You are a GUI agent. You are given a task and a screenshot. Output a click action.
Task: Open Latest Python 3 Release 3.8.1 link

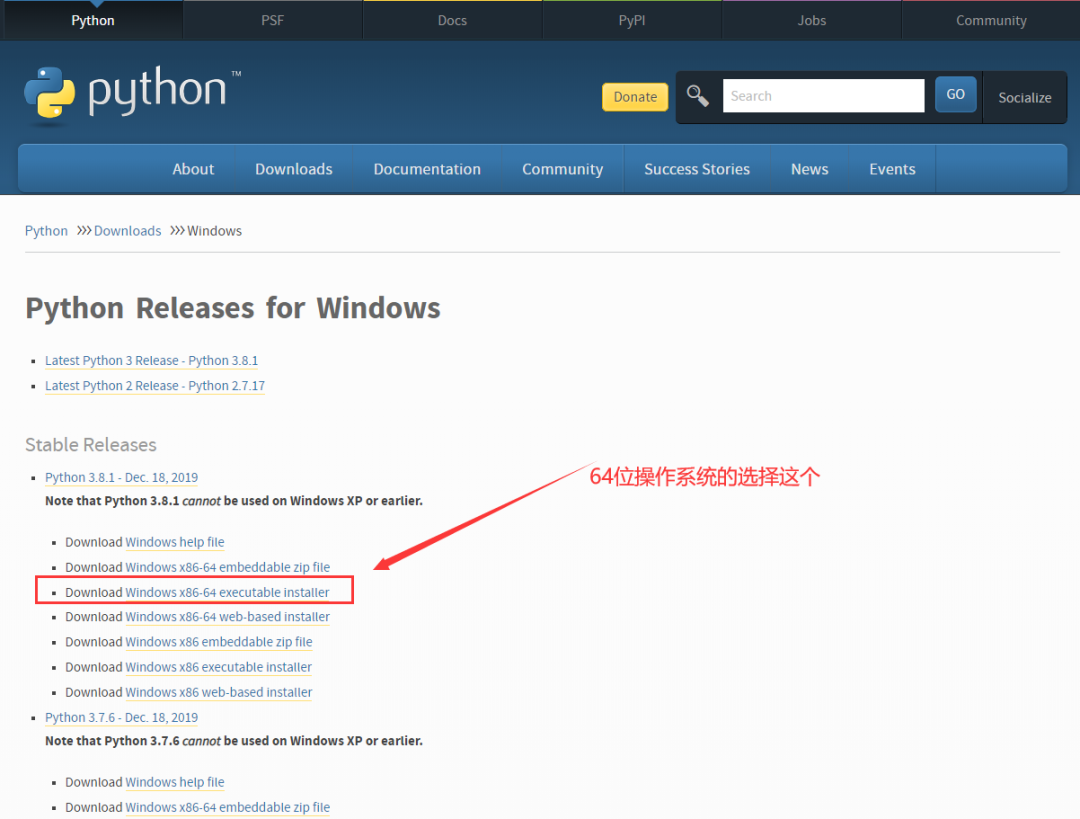tap(152, 361)
